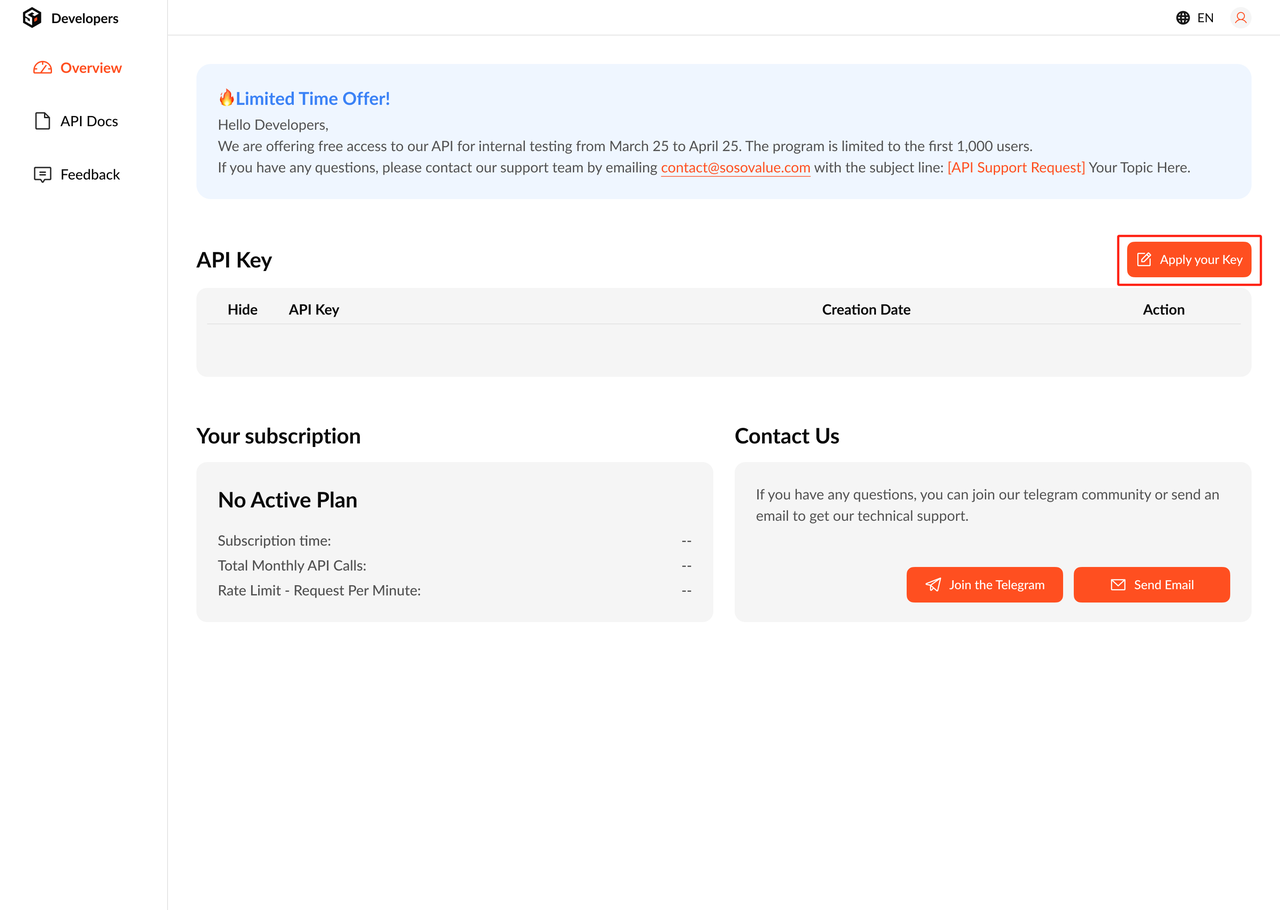Image resolution: width=1280 pixels, height=910 pixels.
Task: Click the API Docs document icon
Action: (42, 121)
